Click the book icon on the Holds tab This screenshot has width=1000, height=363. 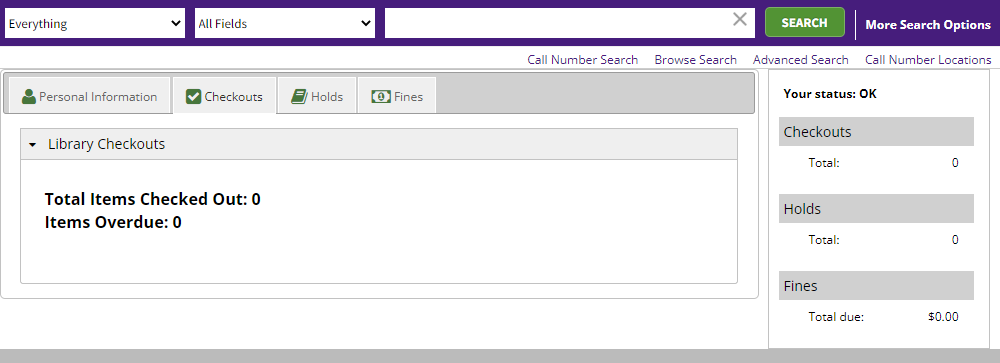[299, 96]
